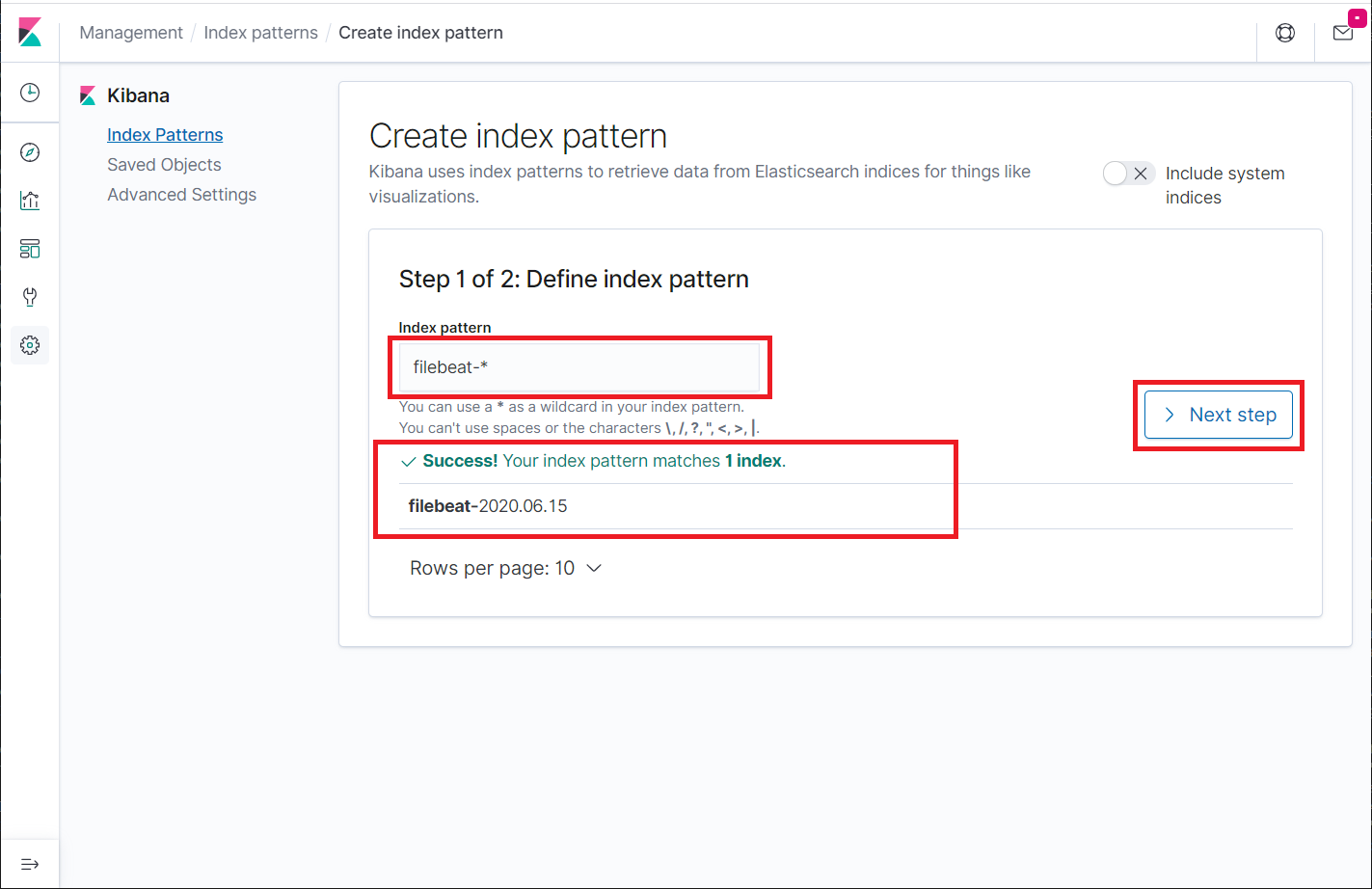Open Rows per page dropdown
Viewport: 1372px width, 889px height.
coord(506,569)
